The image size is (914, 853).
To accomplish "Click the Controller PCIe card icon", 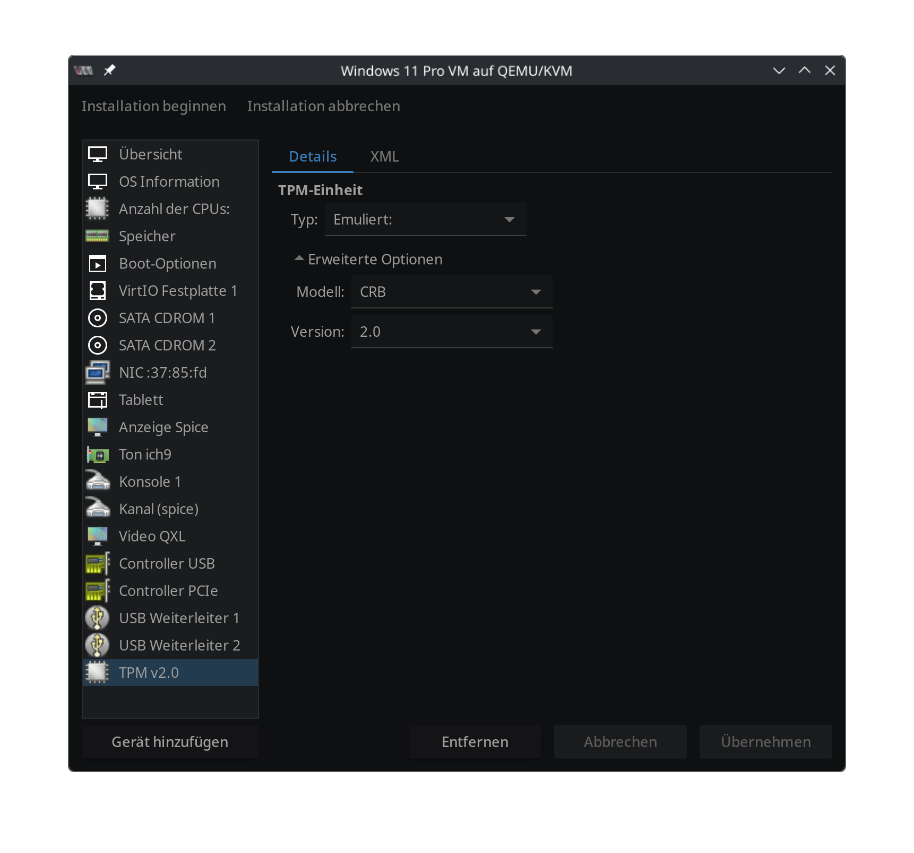I will [x=97, y=591].
